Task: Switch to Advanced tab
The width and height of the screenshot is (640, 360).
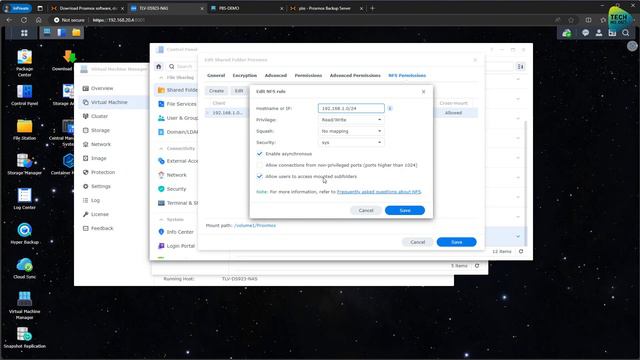Action: [276, 76]
